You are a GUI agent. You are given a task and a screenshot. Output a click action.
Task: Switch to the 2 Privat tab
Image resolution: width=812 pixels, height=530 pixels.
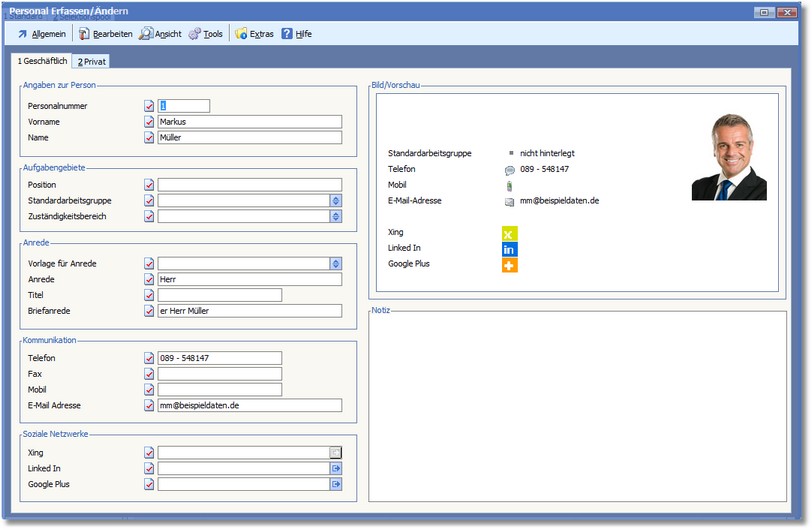(x=92, y=62)
